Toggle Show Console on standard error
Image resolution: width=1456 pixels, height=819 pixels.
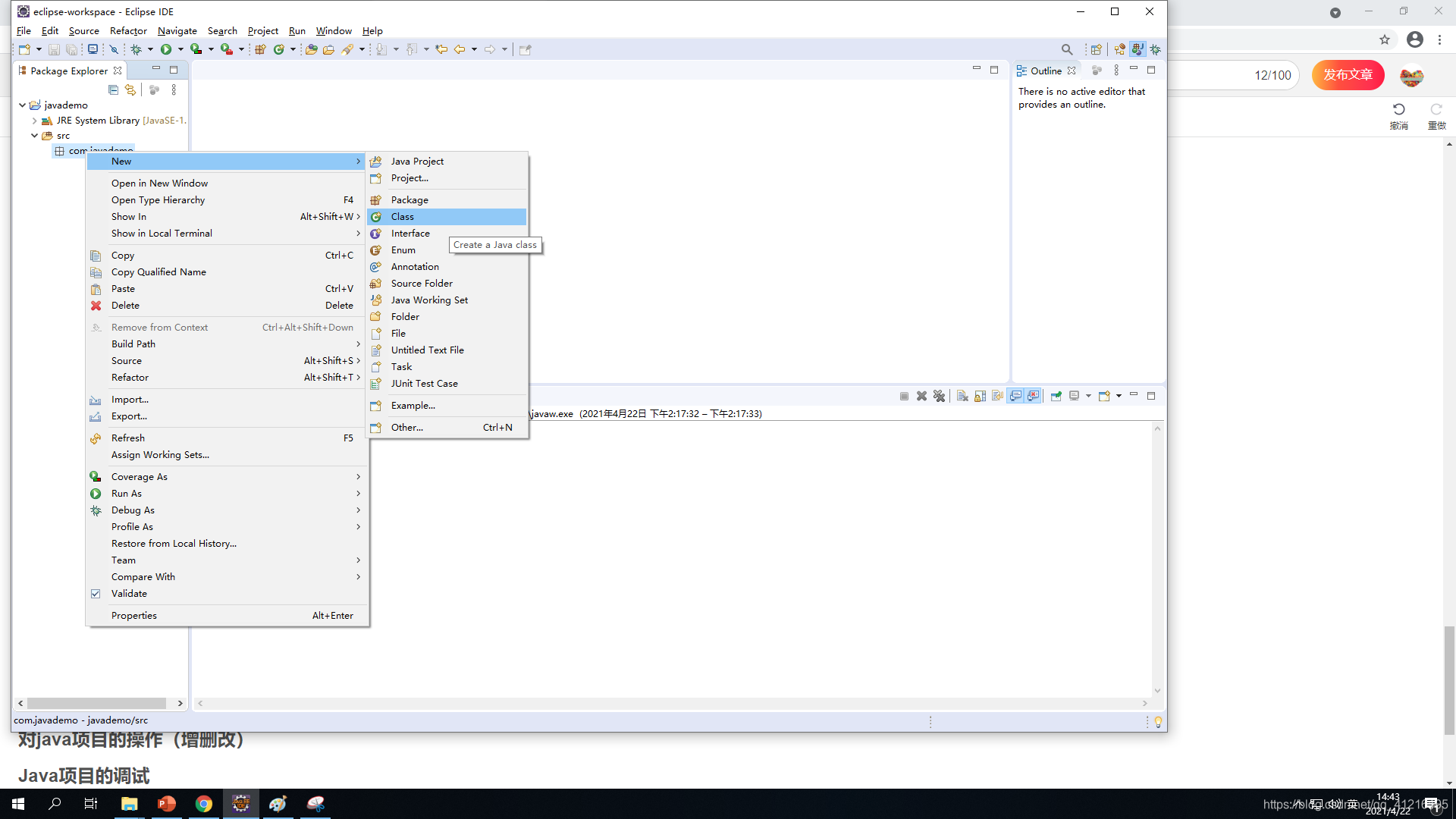pyautogui.click(x=1033, y=396)
